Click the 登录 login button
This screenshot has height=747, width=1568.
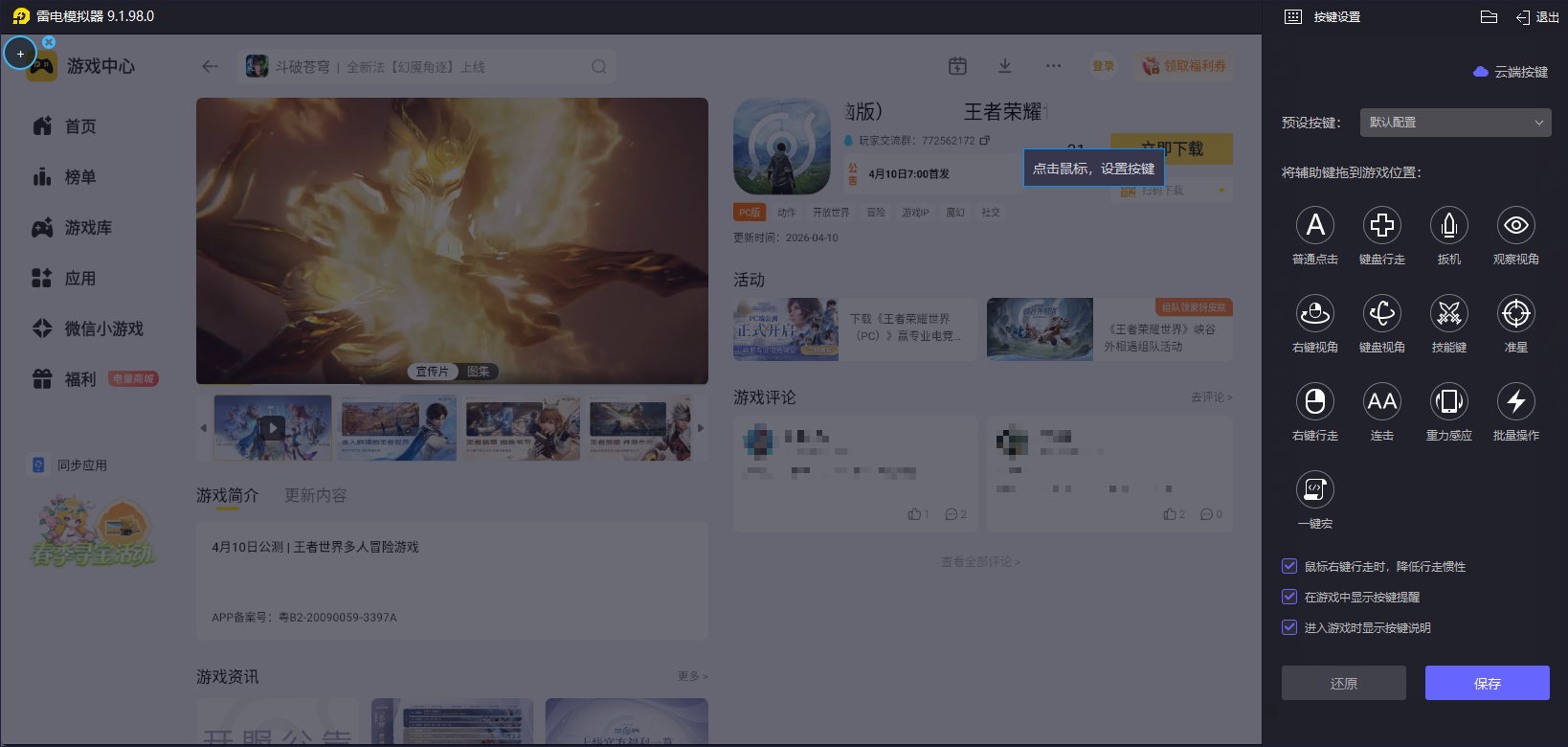tap(1104, 66)
